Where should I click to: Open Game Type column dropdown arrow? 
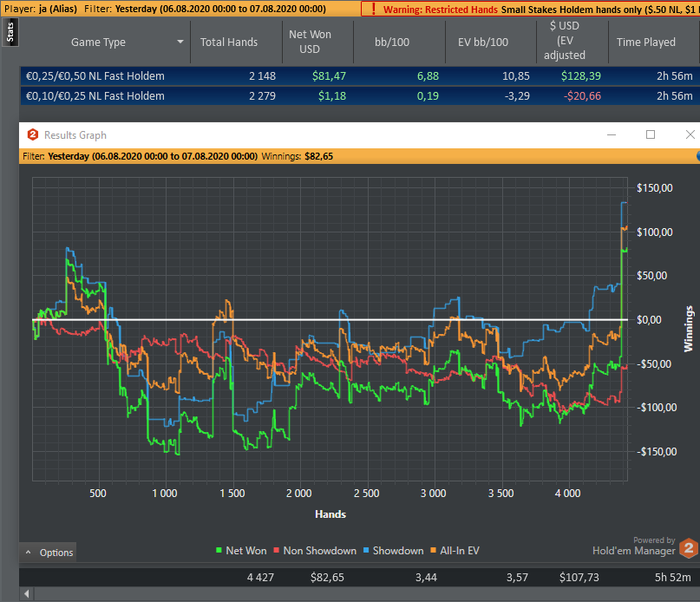180,42
